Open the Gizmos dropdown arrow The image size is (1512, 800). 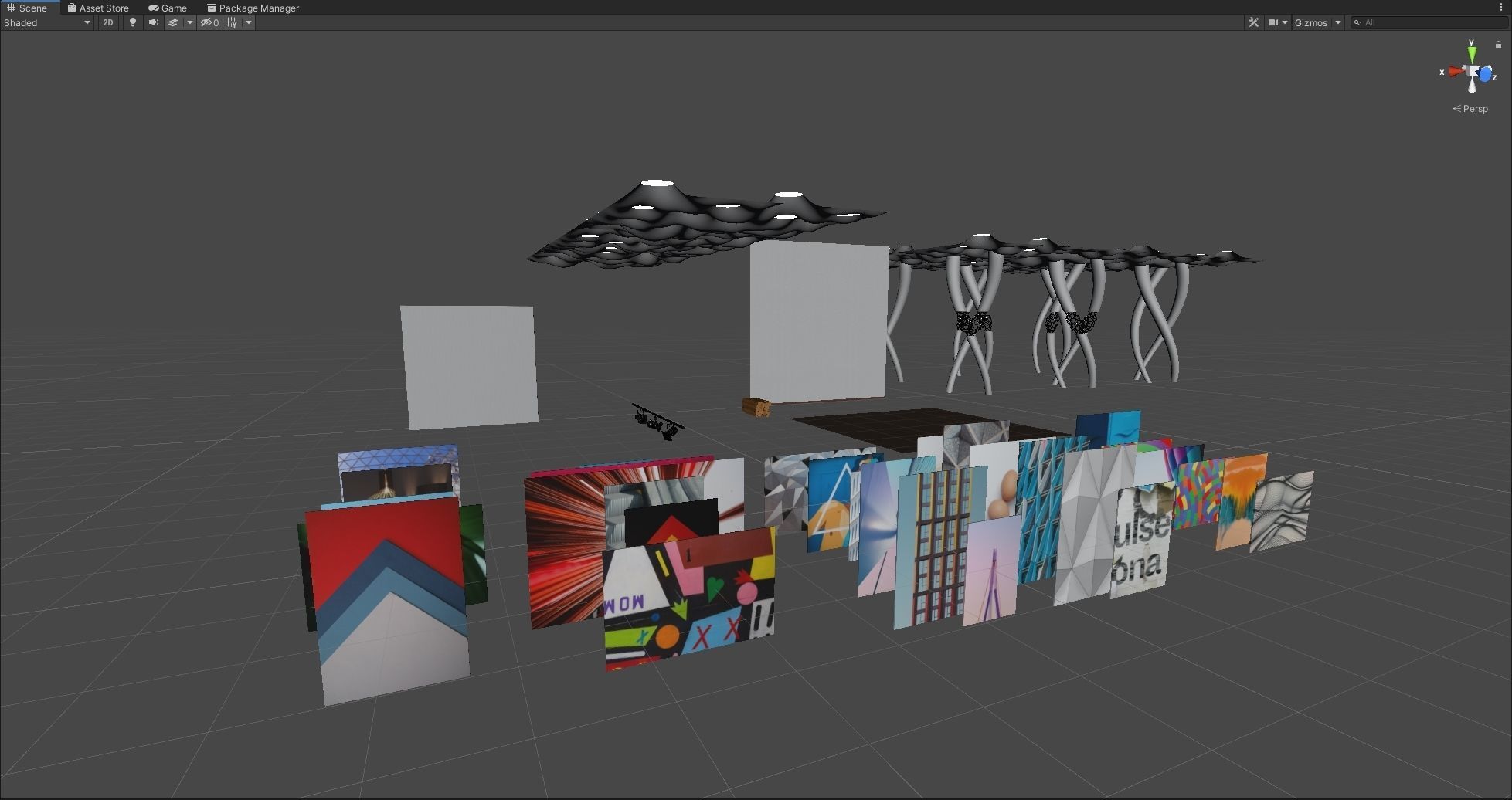click(1338, 22)
